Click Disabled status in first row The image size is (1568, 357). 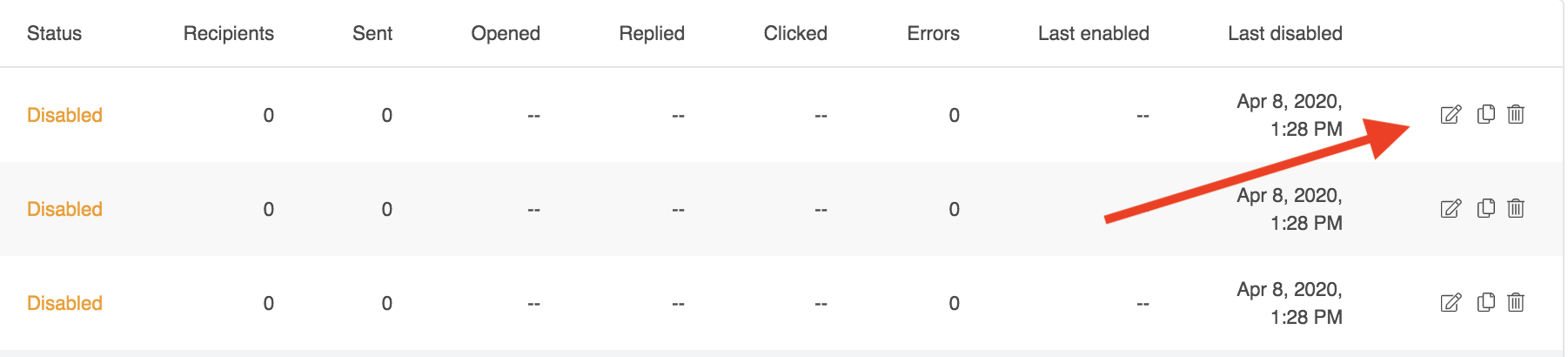[64, 115]
